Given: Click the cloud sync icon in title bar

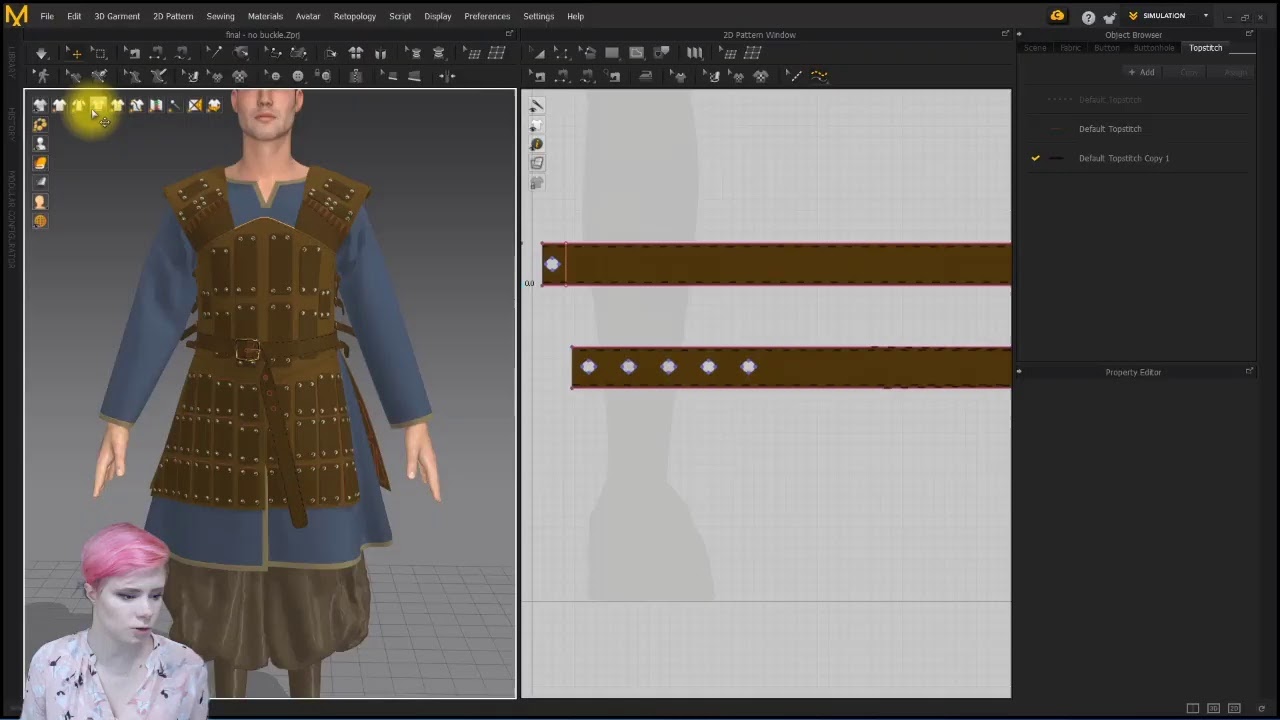Looking at the screenshot, I should point(1057,16).
